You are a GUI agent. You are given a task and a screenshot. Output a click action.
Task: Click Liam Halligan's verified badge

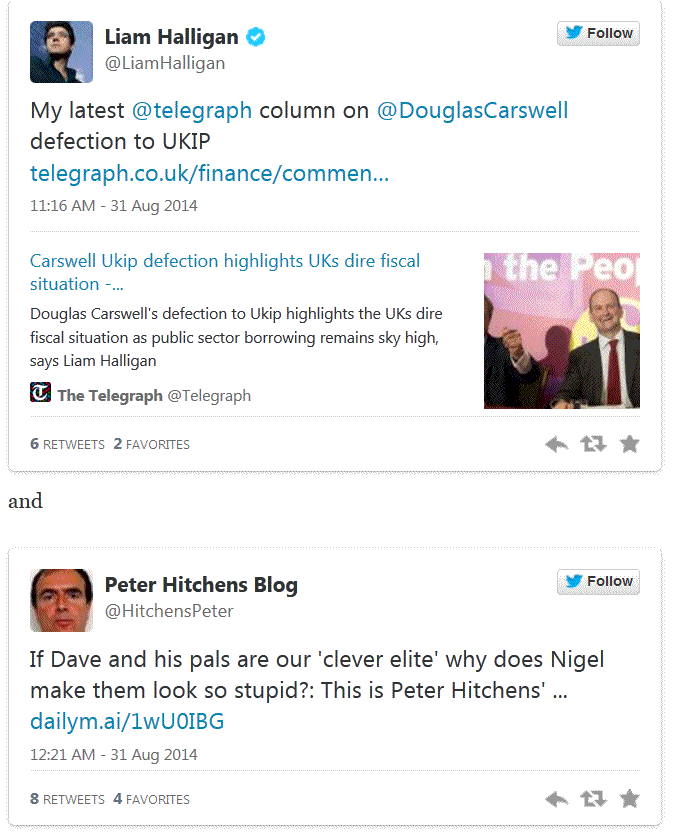(x=257, y=38)
